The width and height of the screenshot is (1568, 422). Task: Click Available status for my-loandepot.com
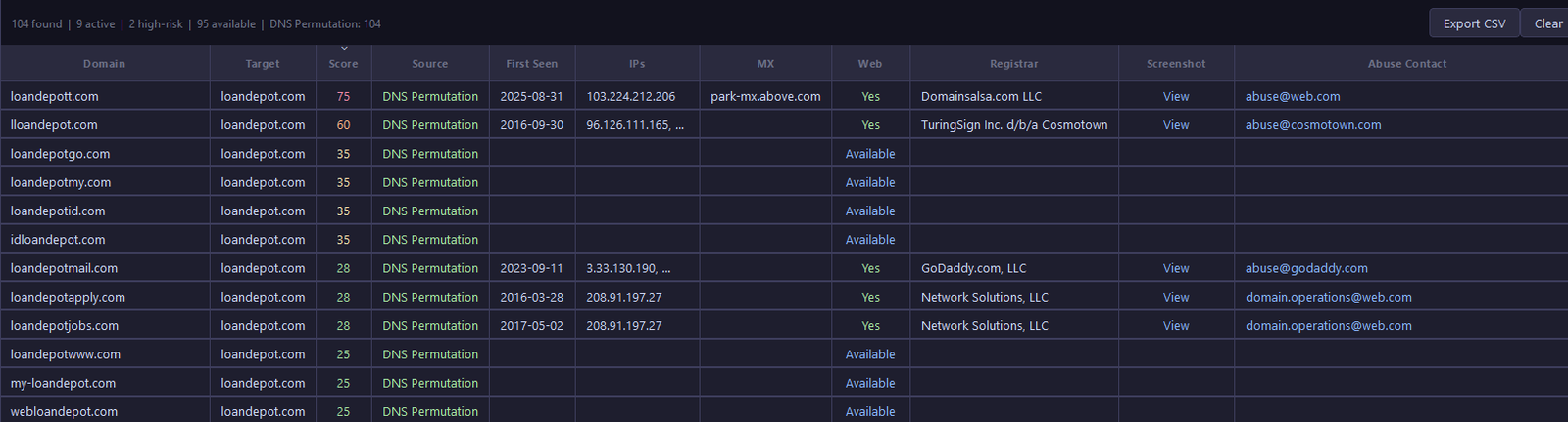tap(870, 383)
